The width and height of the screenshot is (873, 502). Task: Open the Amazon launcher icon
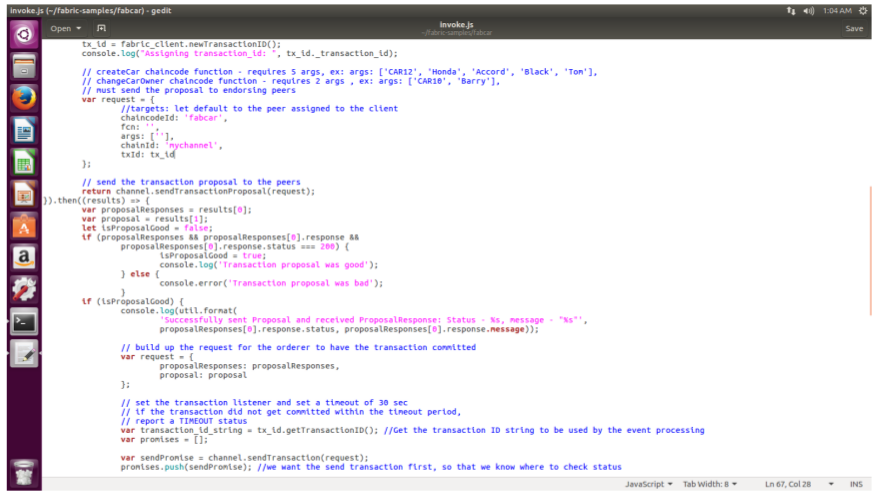point(22,258)
